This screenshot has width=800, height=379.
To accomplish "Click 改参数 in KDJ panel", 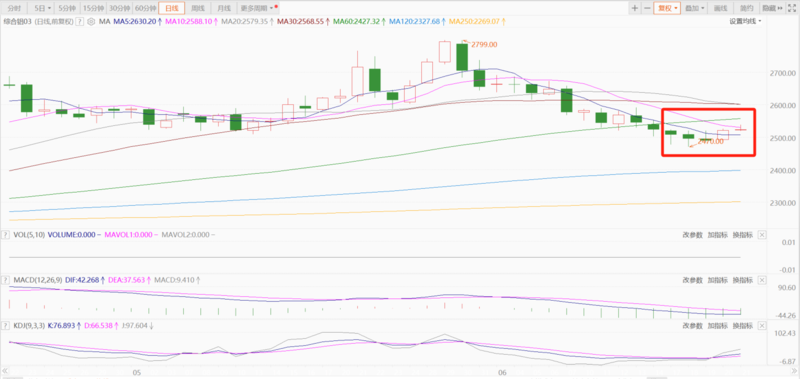I will pos(693,325).
